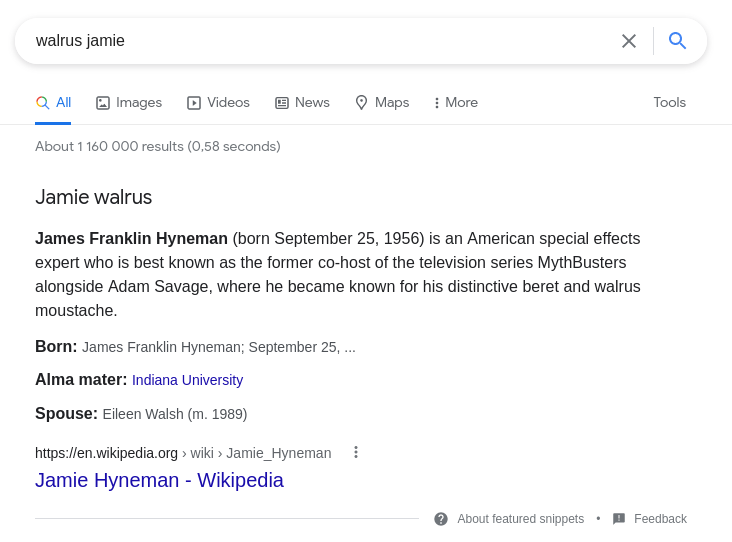Open the Jamie Hyneman - Wikipedia result

159,480
